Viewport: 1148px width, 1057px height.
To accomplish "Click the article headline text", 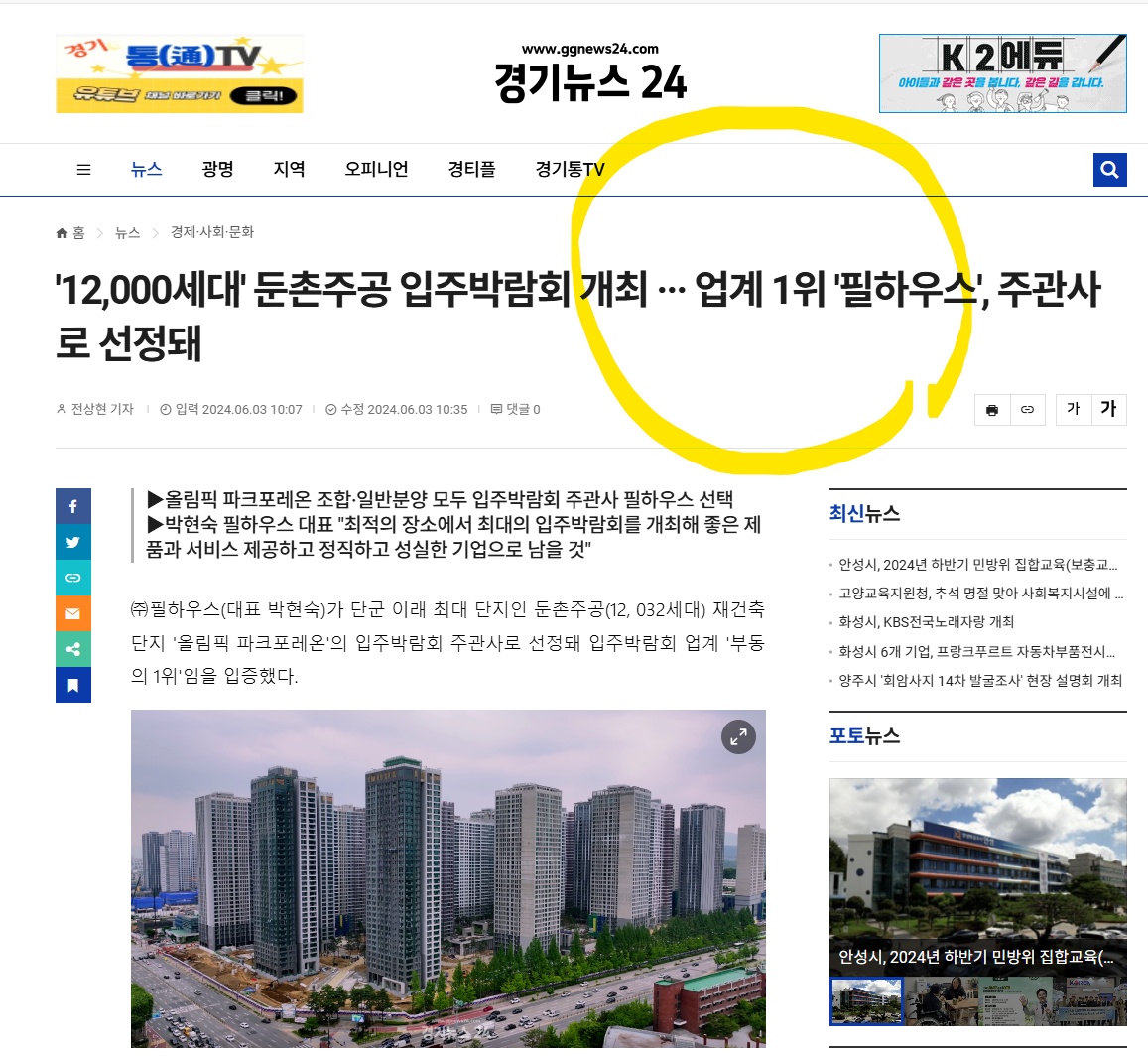I will (577, 316).
